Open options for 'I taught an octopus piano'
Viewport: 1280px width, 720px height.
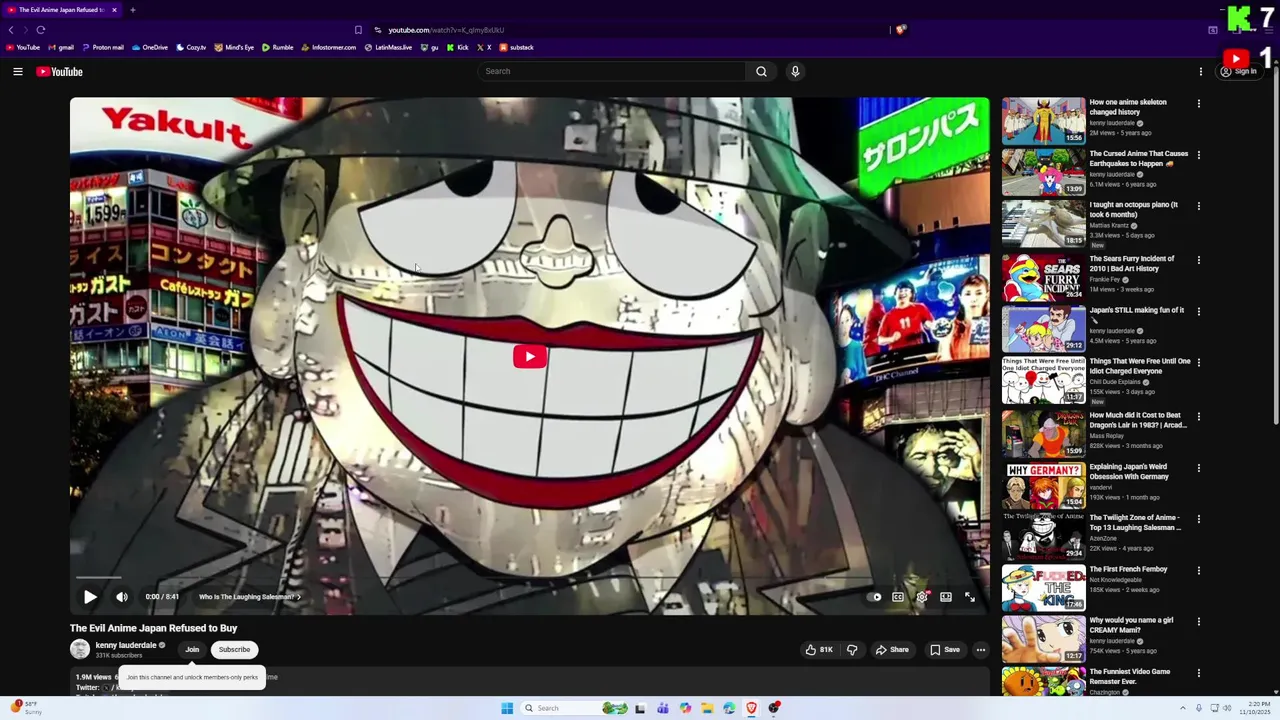pyautogui.click(x=1199, y=206)
